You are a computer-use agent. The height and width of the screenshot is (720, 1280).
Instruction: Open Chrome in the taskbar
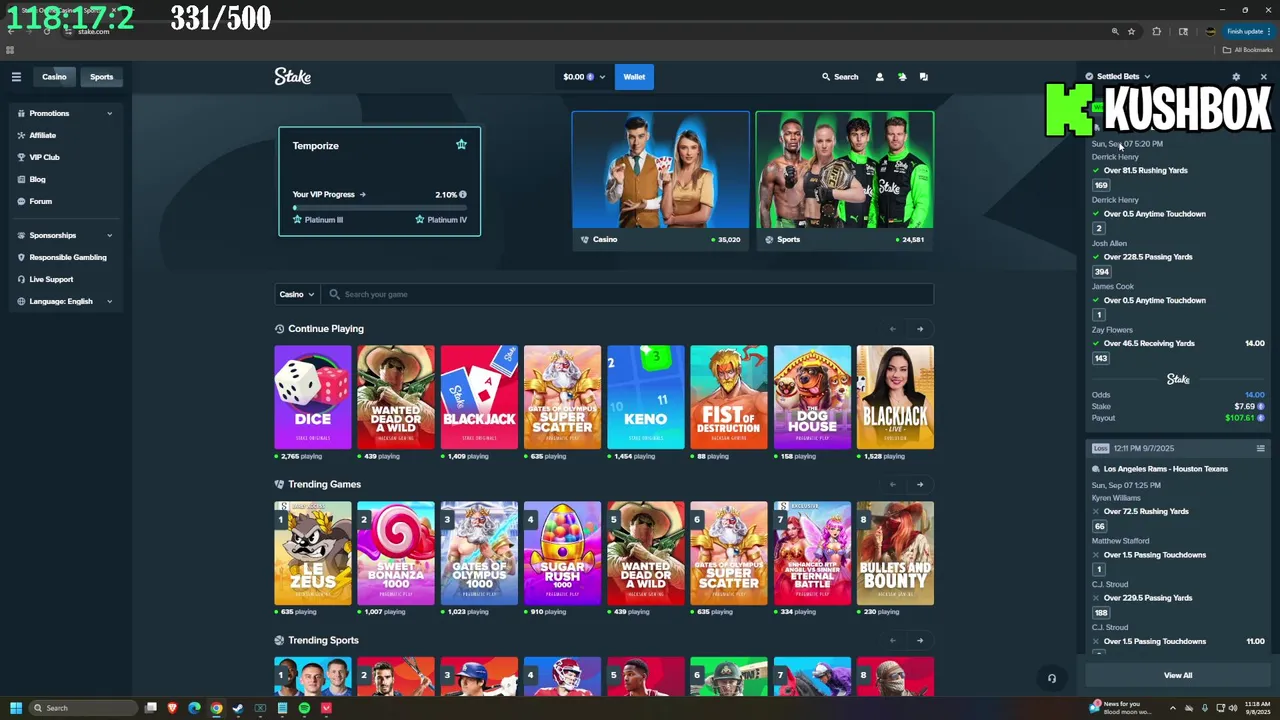click(216, 708)
